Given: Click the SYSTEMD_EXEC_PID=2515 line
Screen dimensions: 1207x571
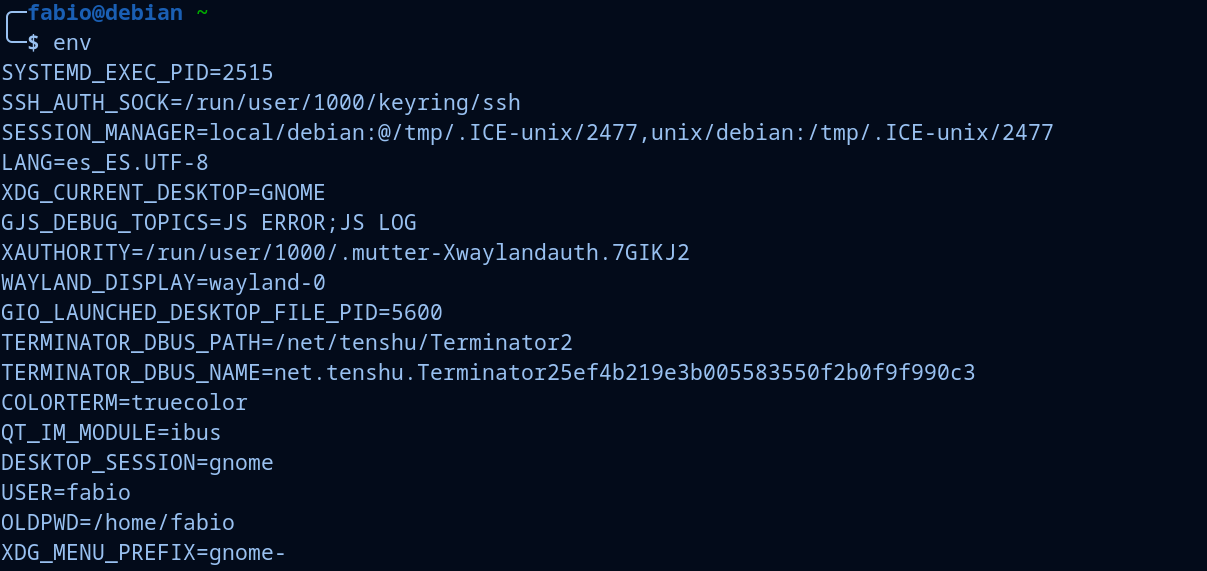Looking at the screenshot, I should tap(137, 73).
